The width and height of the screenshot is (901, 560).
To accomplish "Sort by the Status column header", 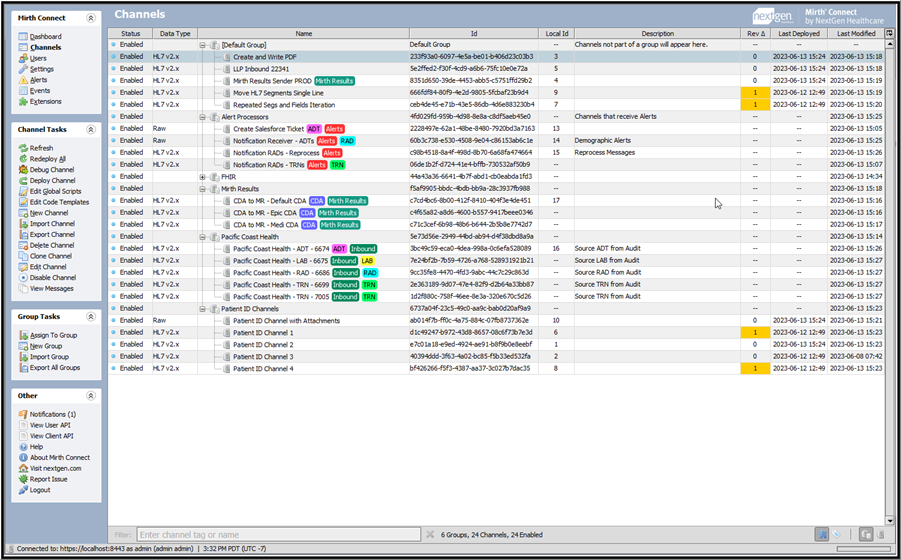I will pos(130,34).
